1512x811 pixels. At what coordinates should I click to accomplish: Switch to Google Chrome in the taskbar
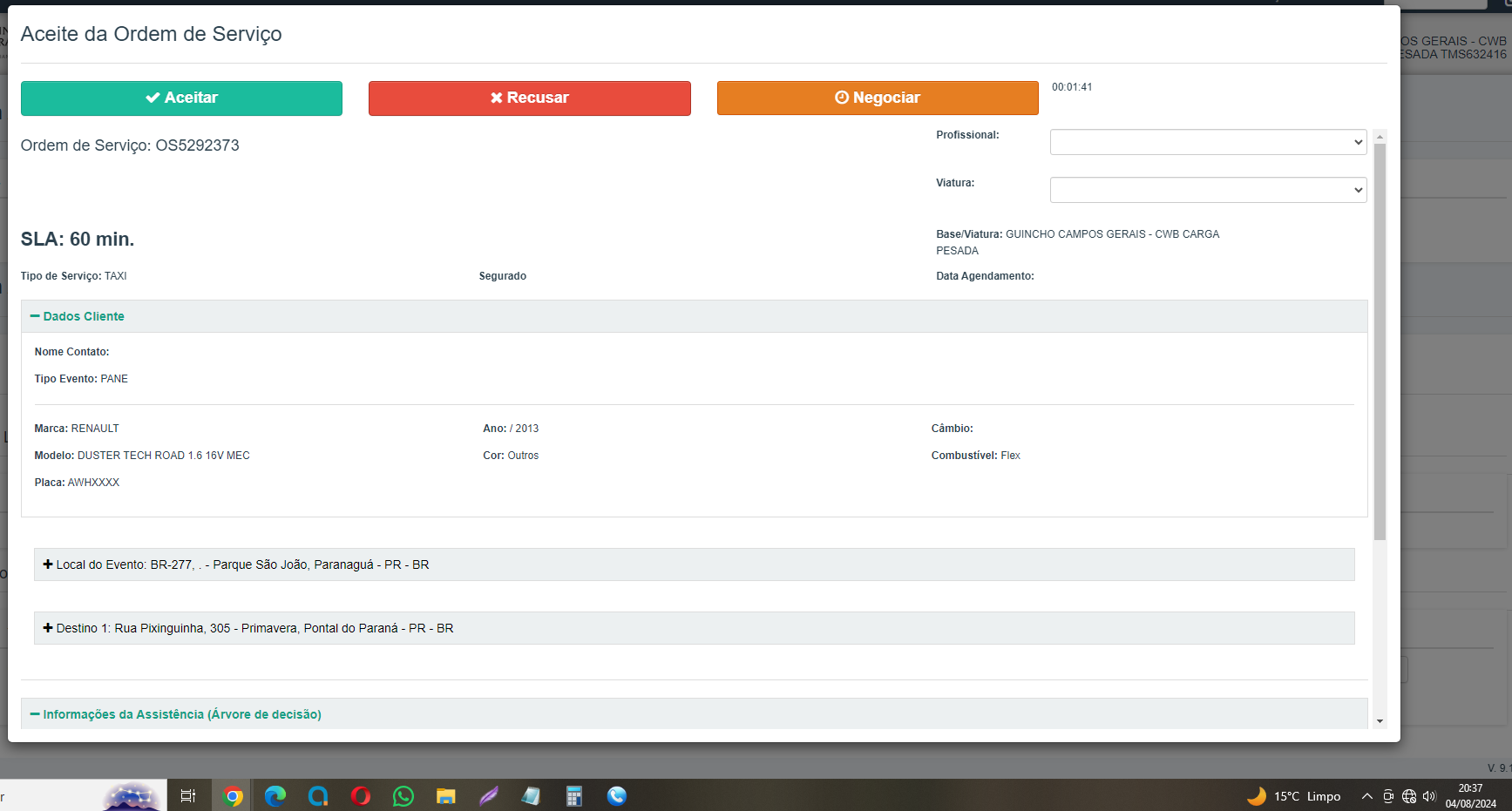tap(233, 795)
